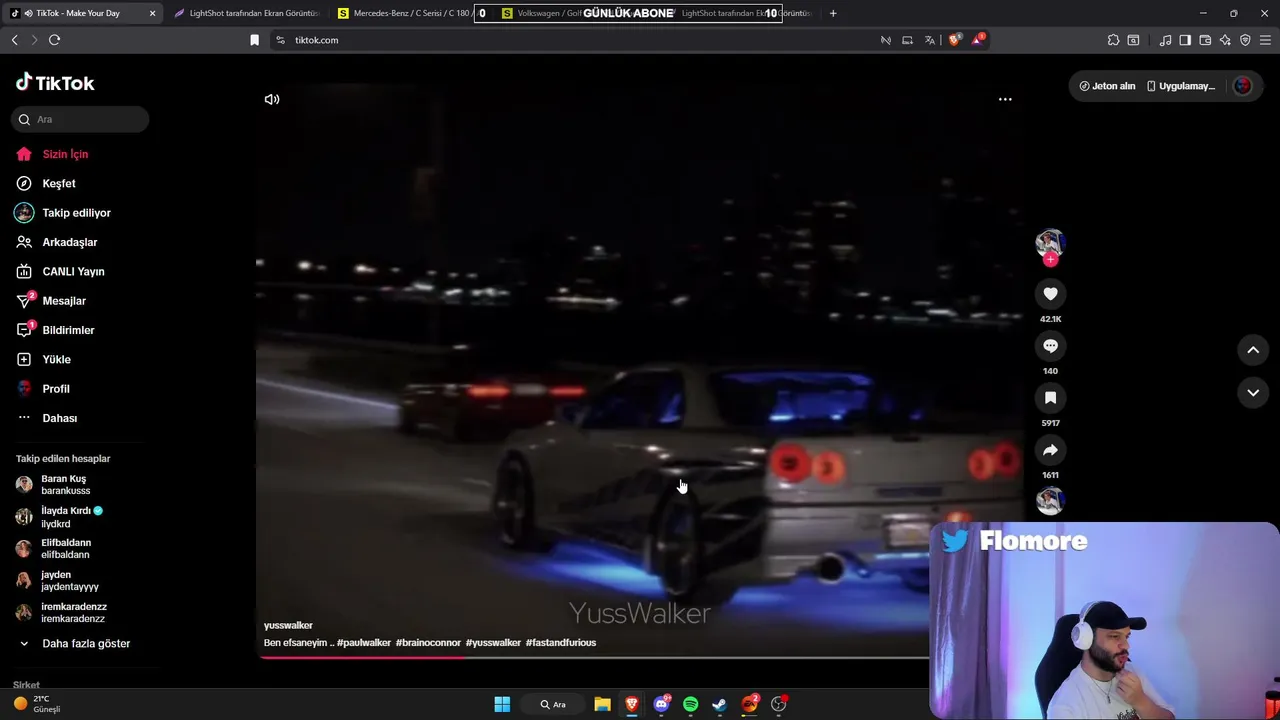Open Leo AI sparkle icon
The height and width of the screenshot is (720, 1280).
coord(1225,40)
